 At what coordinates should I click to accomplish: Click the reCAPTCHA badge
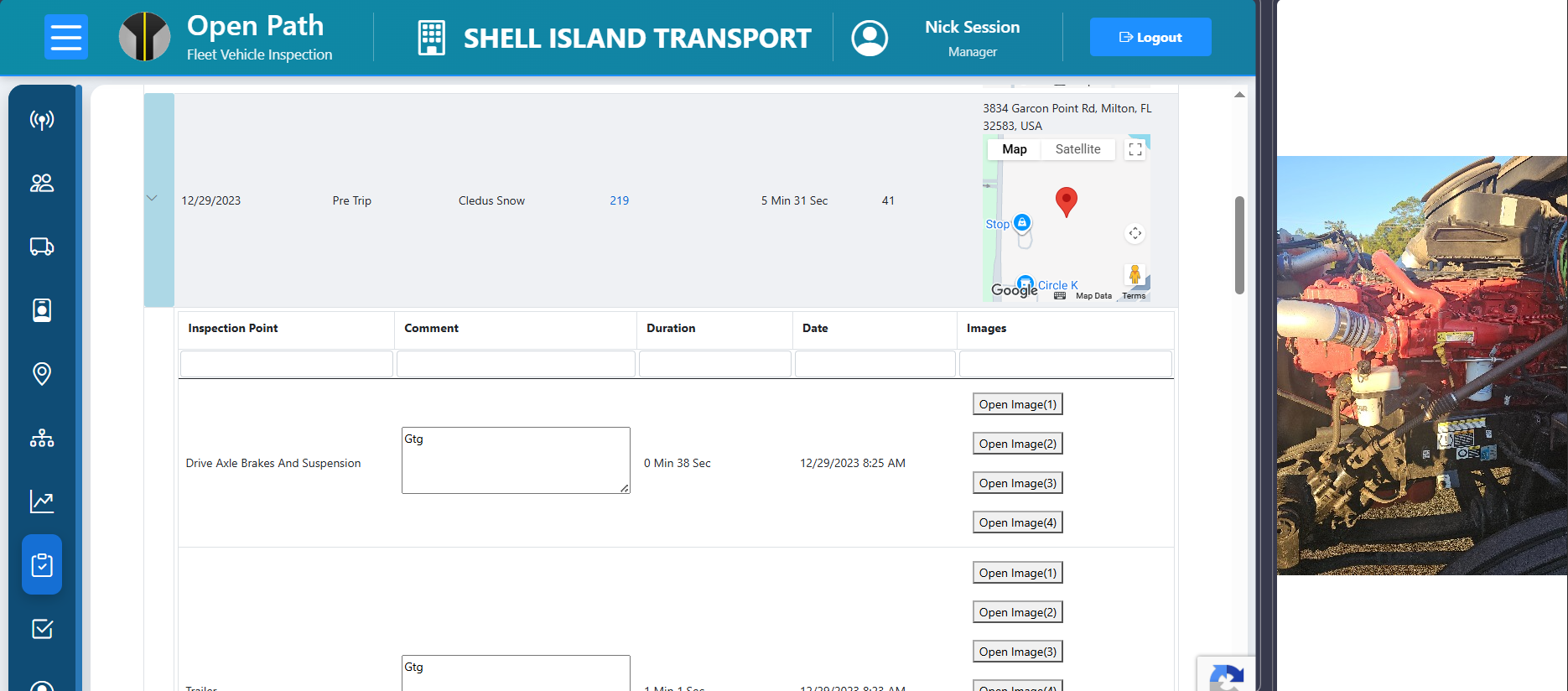pos(1226,673)
